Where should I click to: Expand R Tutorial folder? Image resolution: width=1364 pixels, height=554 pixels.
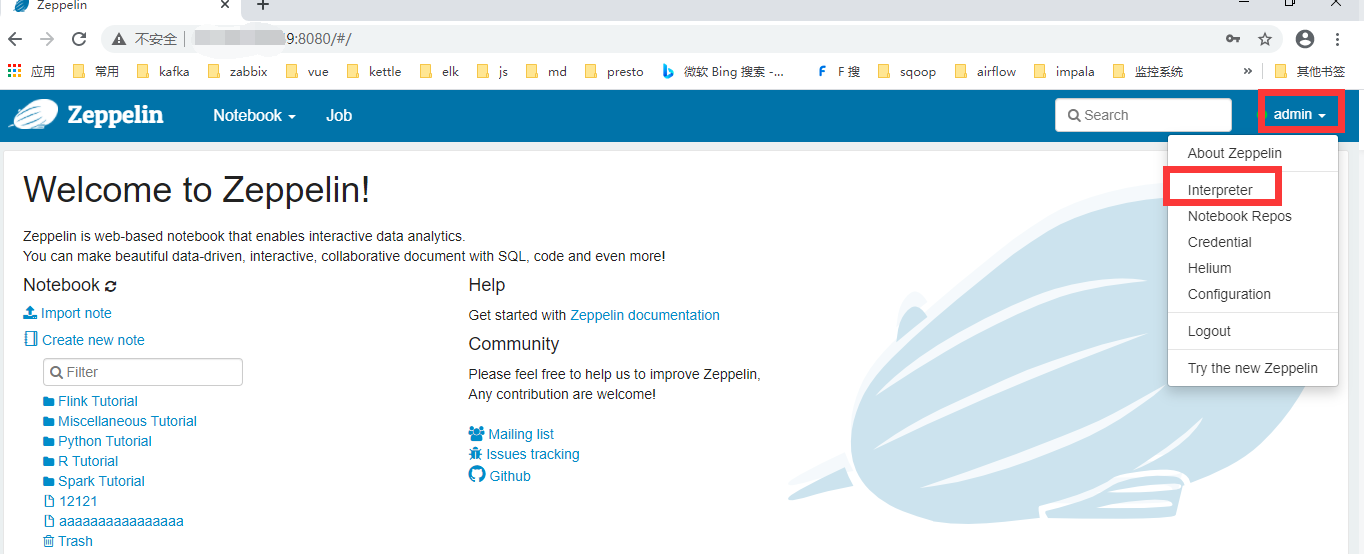coord(81,461)
